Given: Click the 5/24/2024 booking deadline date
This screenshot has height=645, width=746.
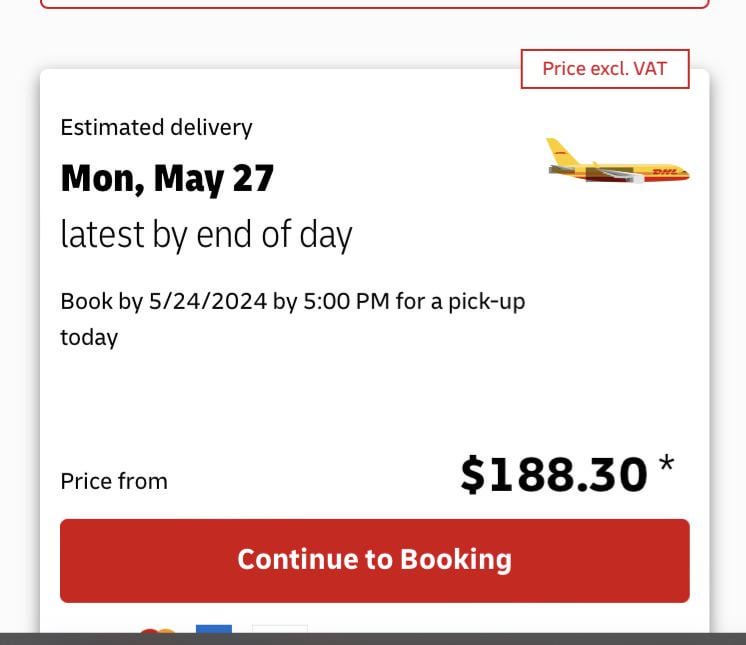Looking at the screenshot, I should coord(207,301).
